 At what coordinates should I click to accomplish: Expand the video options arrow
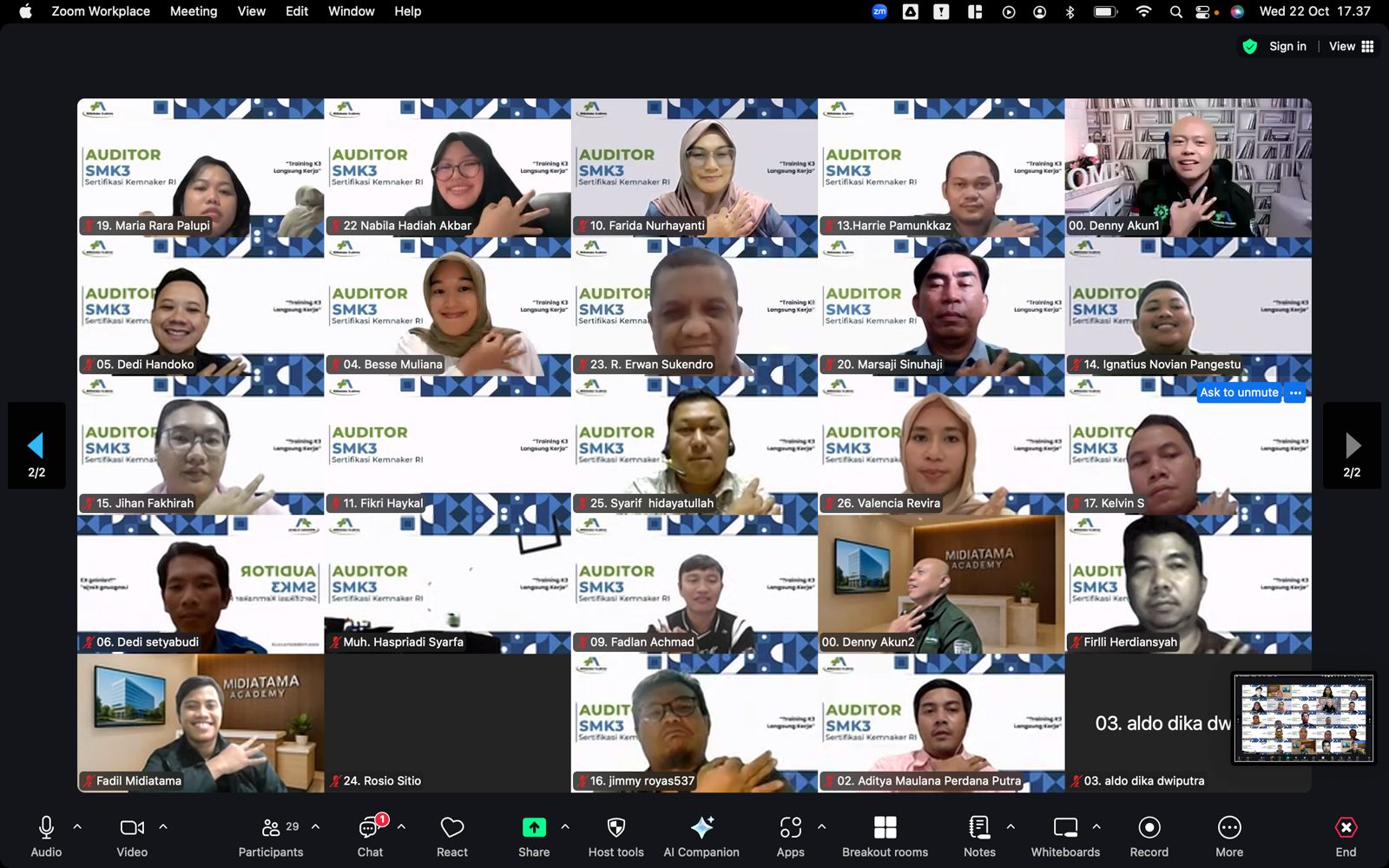(x=163, y=827)
